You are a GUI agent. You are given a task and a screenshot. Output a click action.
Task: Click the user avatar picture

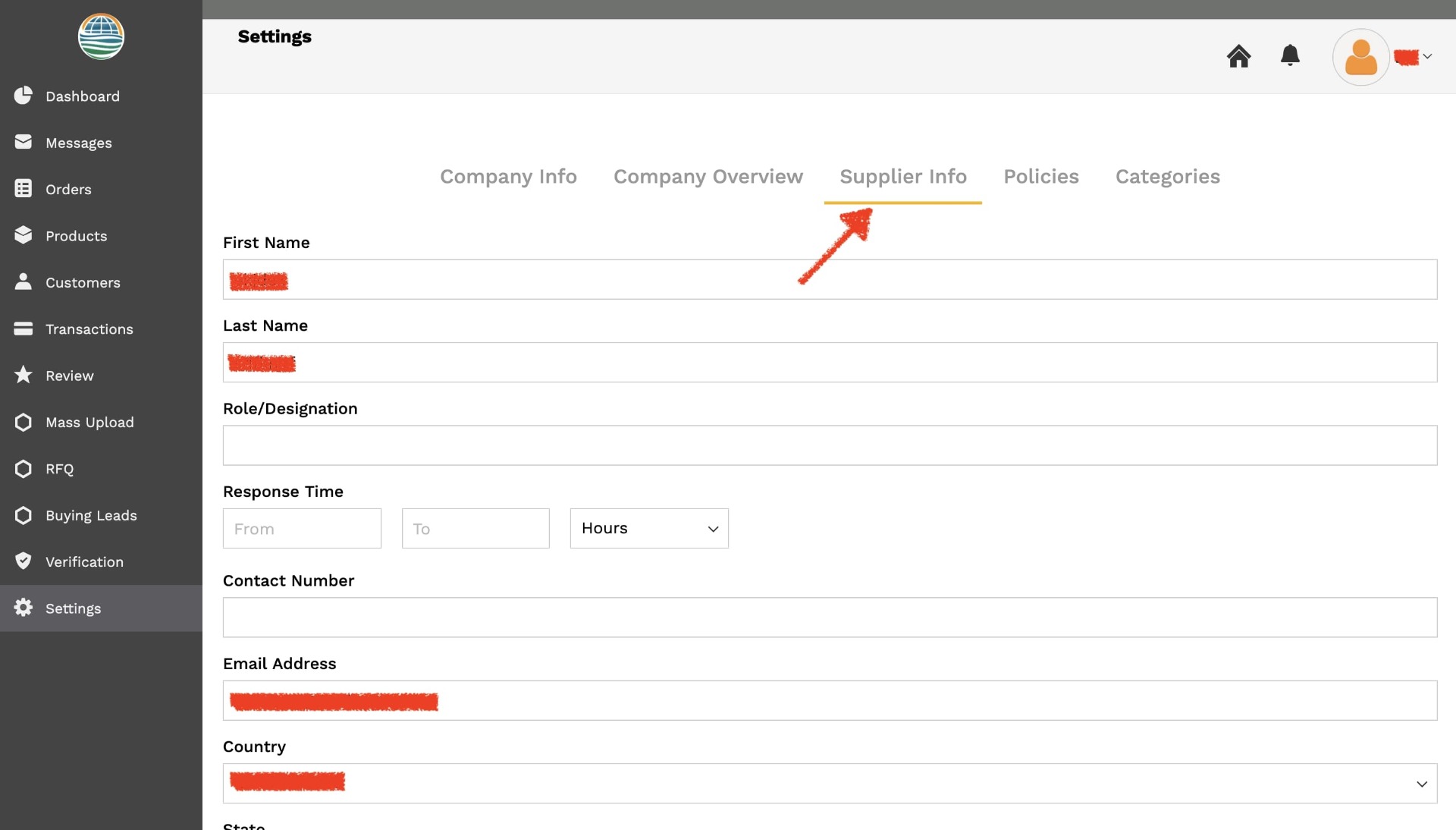point(1361,57)
